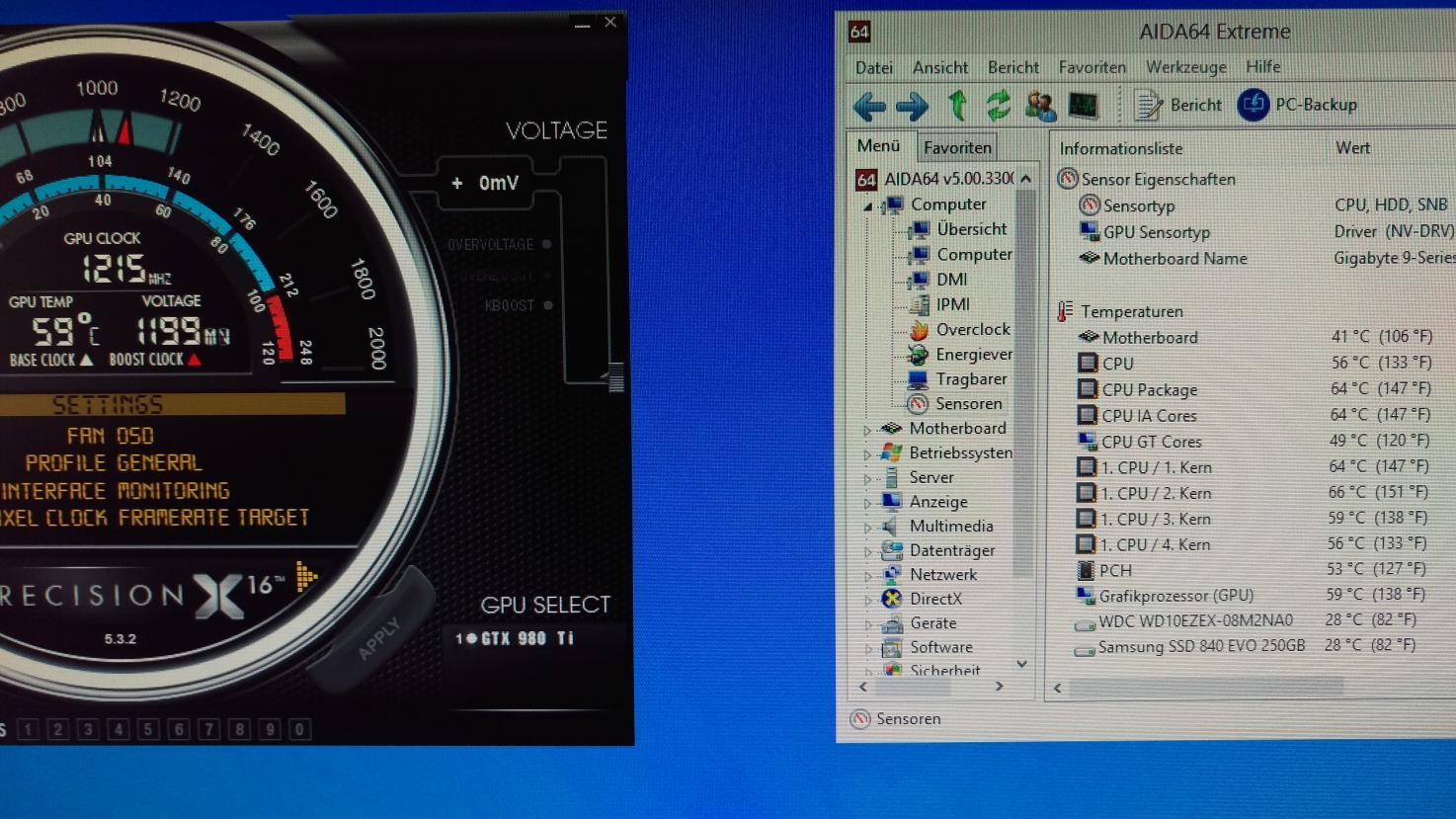Click the Geräte tree icon
Screen dimensions: 1456x819
pyautogui.click(x=892, y=623)
